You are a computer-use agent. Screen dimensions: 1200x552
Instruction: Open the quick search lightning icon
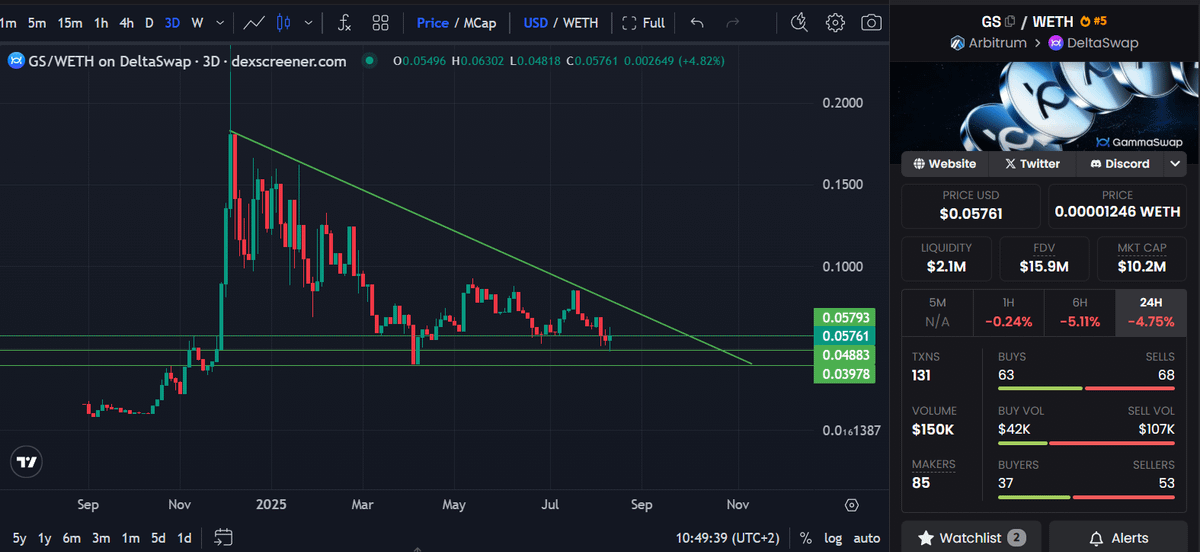(799, 22)
